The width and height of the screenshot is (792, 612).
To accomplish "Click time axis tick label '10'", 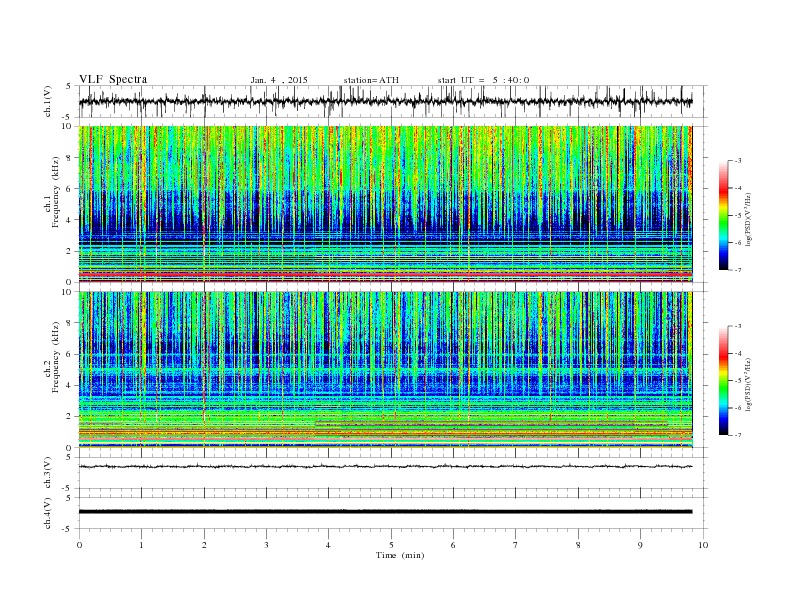I will click(x=703, y=545).
